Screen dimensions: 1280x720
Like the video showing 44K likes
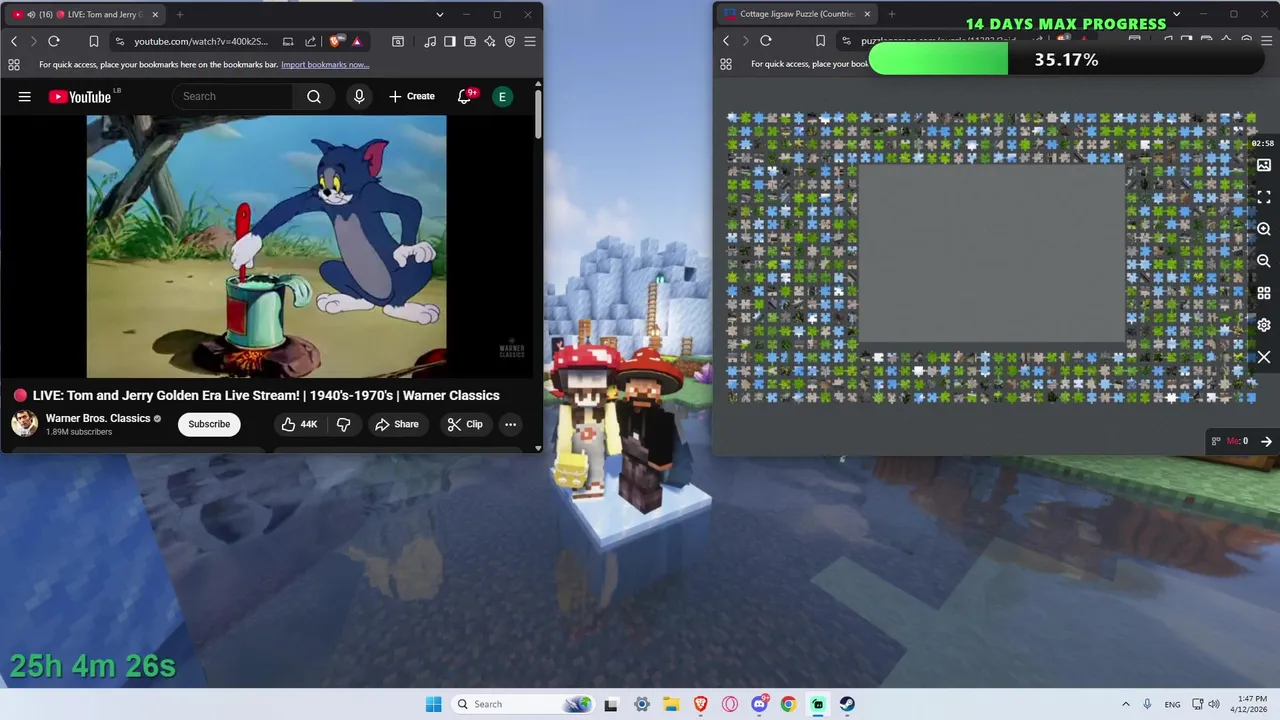pyautogui.click(x=299, y=424)
